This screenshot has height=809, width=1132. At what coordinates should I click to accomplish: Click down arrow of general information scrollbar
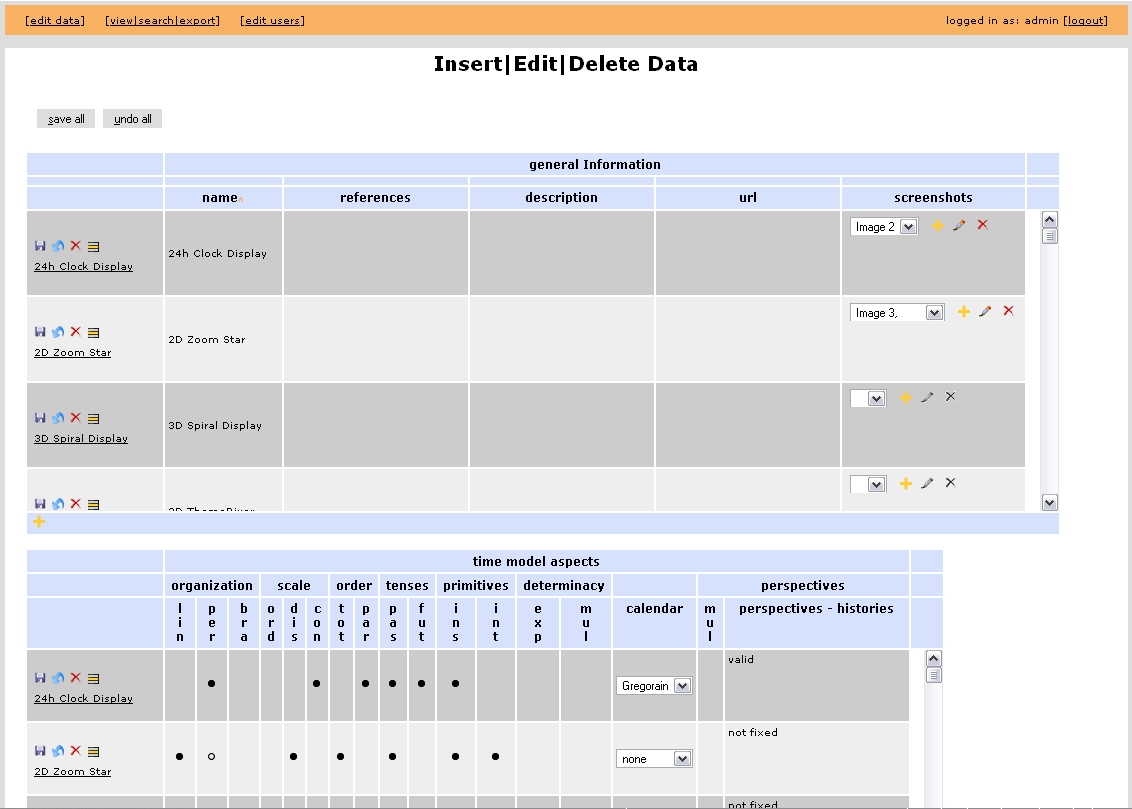click(1049, 502)
